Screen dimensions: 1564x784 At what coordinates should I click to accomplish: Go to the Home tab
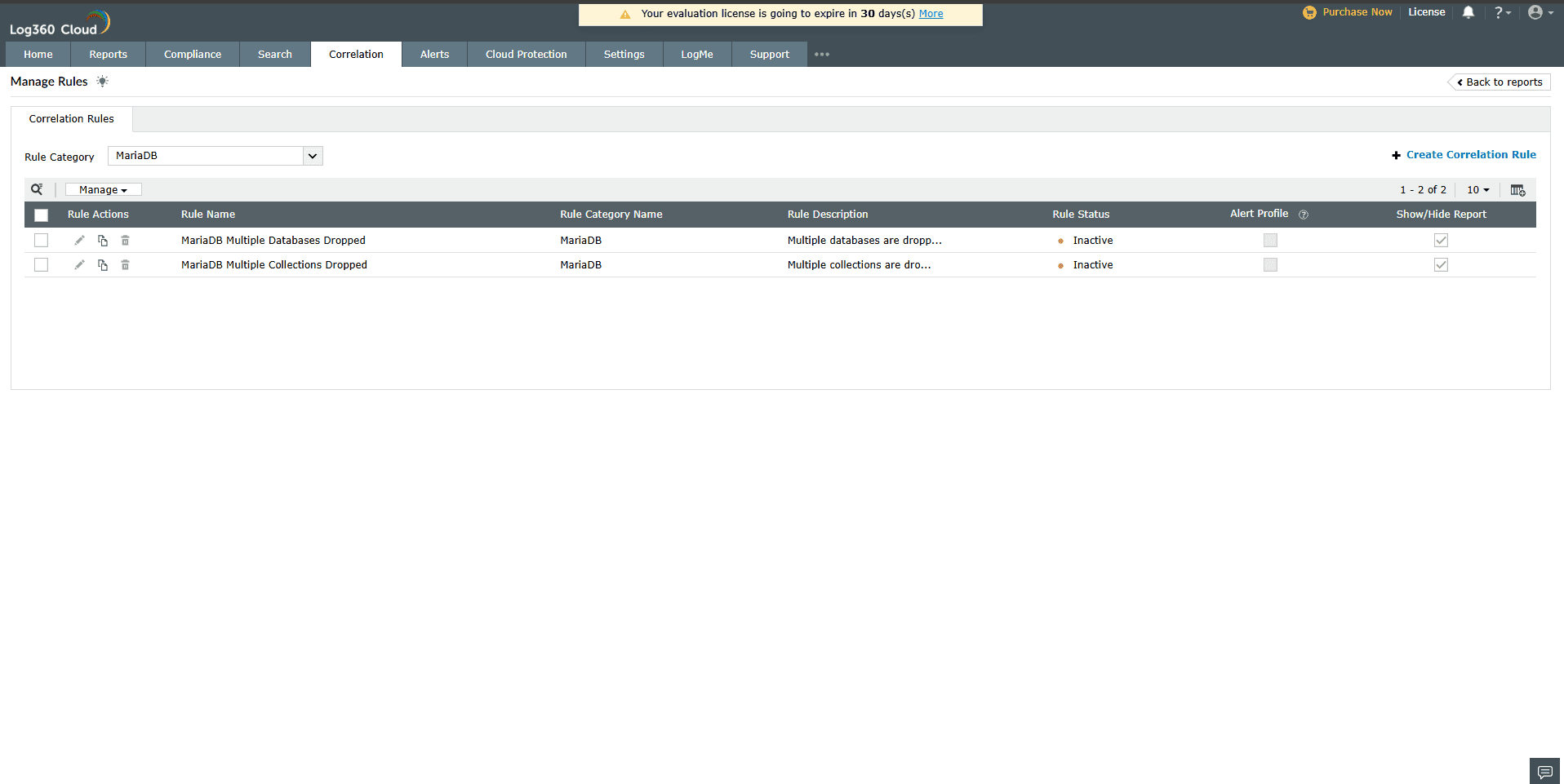[38, 55]
